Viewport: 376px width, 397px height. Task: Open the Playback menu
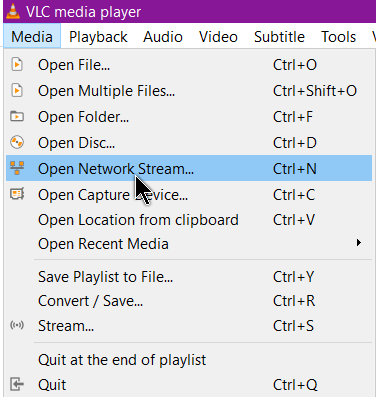click(98, 37)
